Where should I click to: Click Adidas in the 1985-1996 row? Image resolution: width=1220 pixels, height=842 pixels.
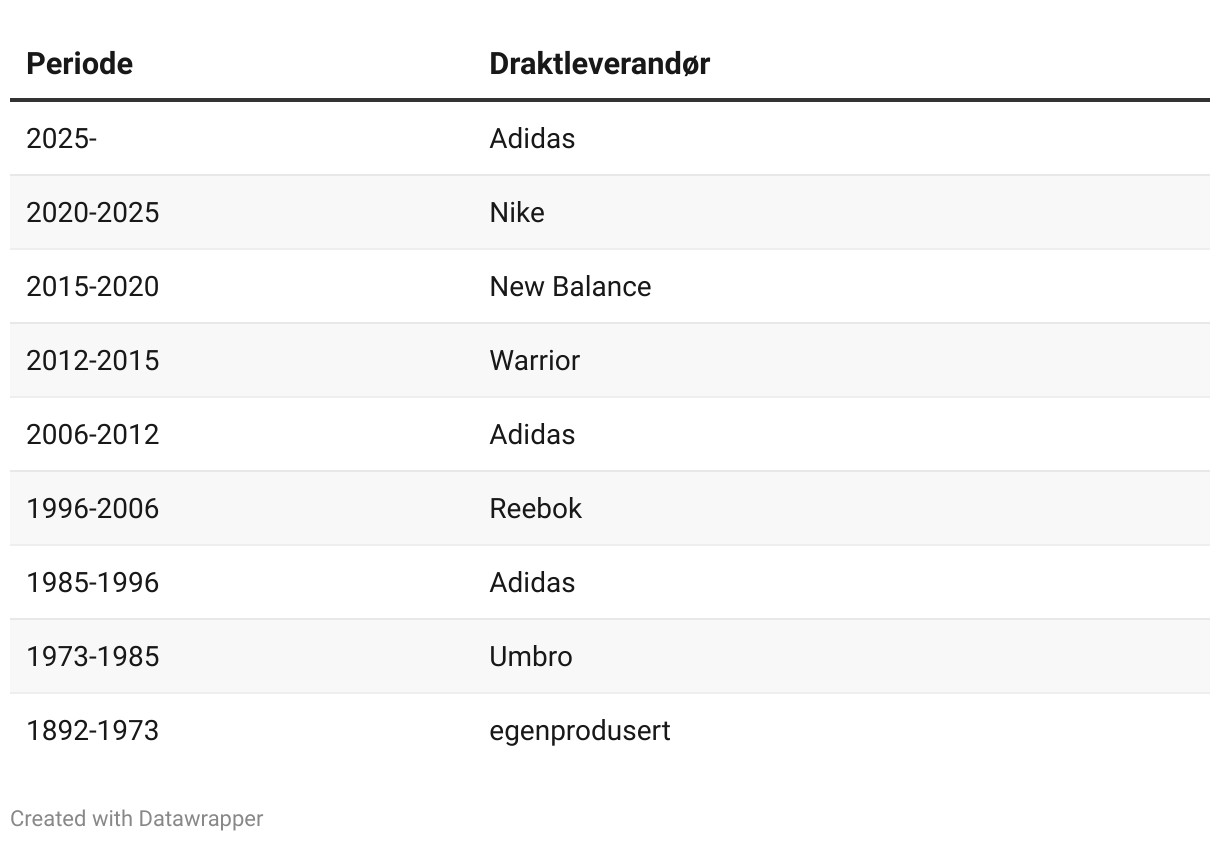click(x=532, y=582)
